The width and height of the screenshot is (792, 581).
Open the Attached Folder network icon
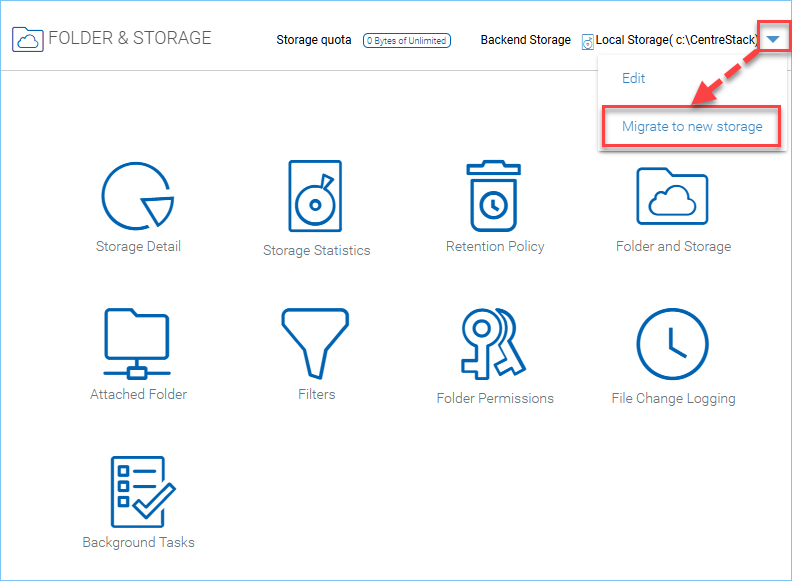137,344
